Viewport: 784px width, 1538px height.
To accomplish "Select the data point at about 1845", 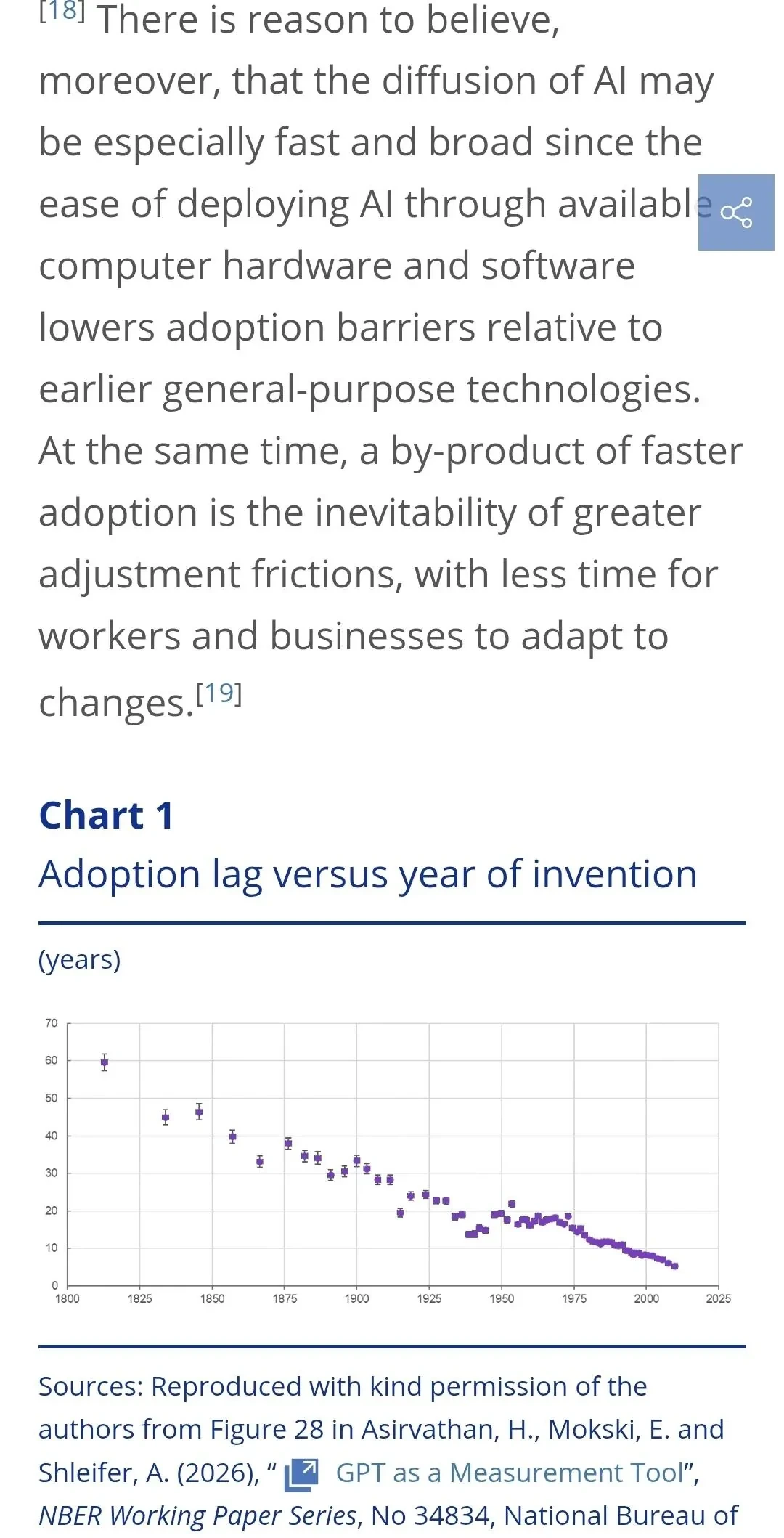I will click(199, 1112).
